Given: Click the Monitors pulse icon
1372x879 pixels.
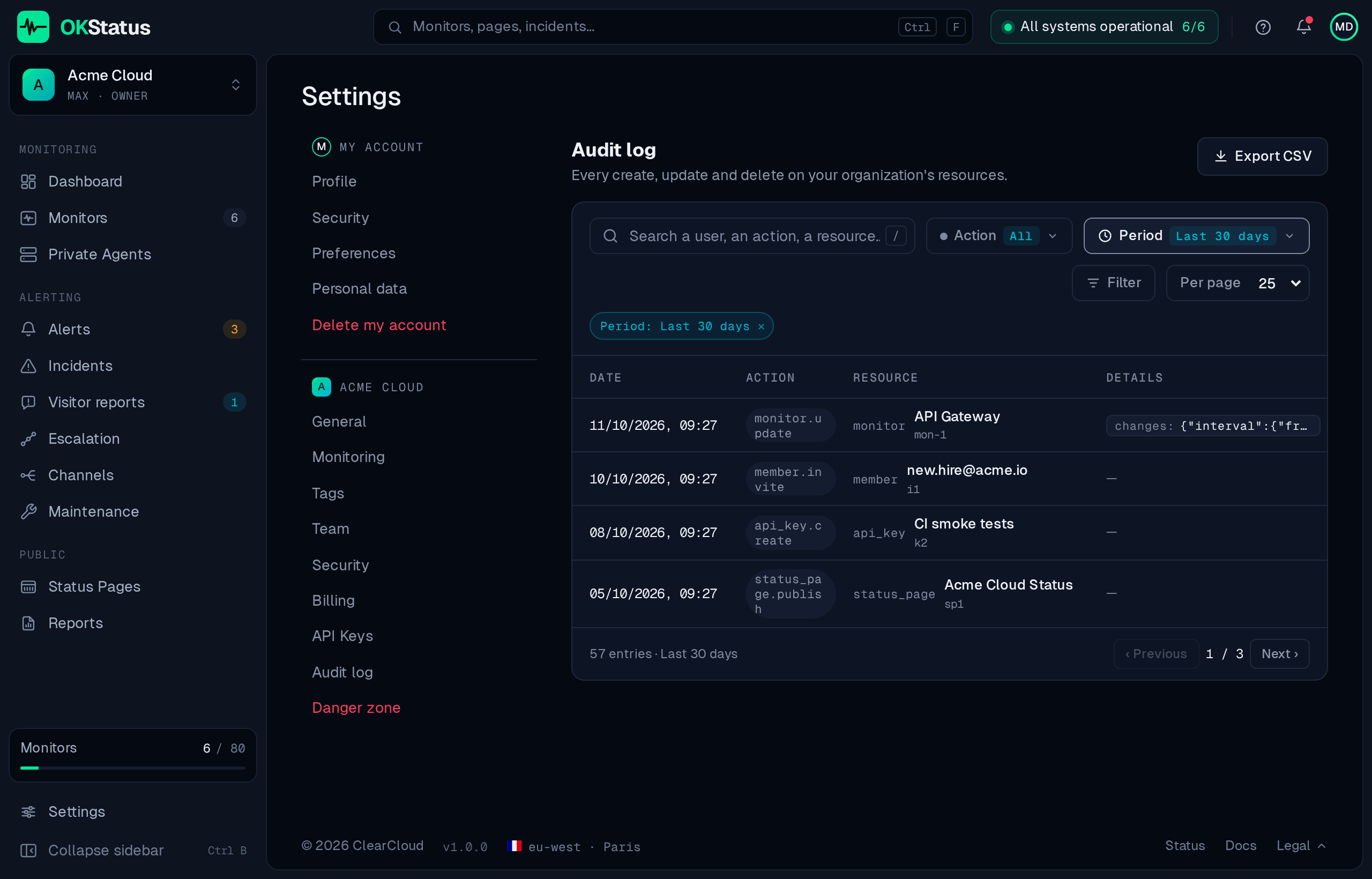Looking at the screenshot, I should coord(28,218).
